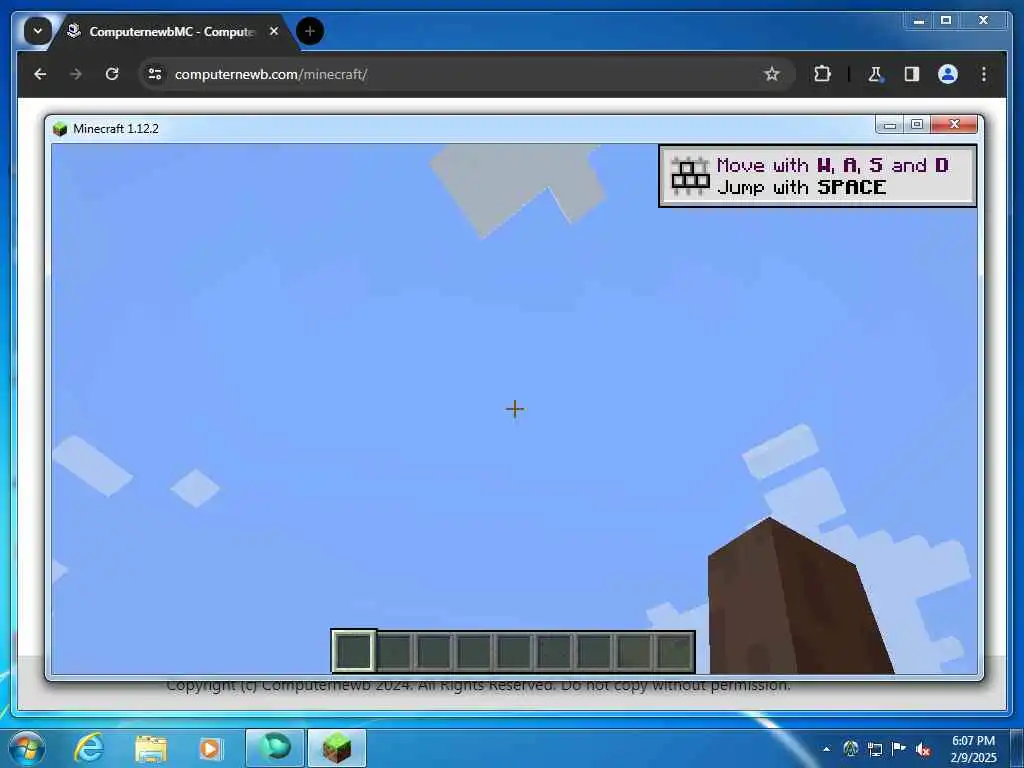
Task: Toggle the browser side panel
Action: click(912, 74)
